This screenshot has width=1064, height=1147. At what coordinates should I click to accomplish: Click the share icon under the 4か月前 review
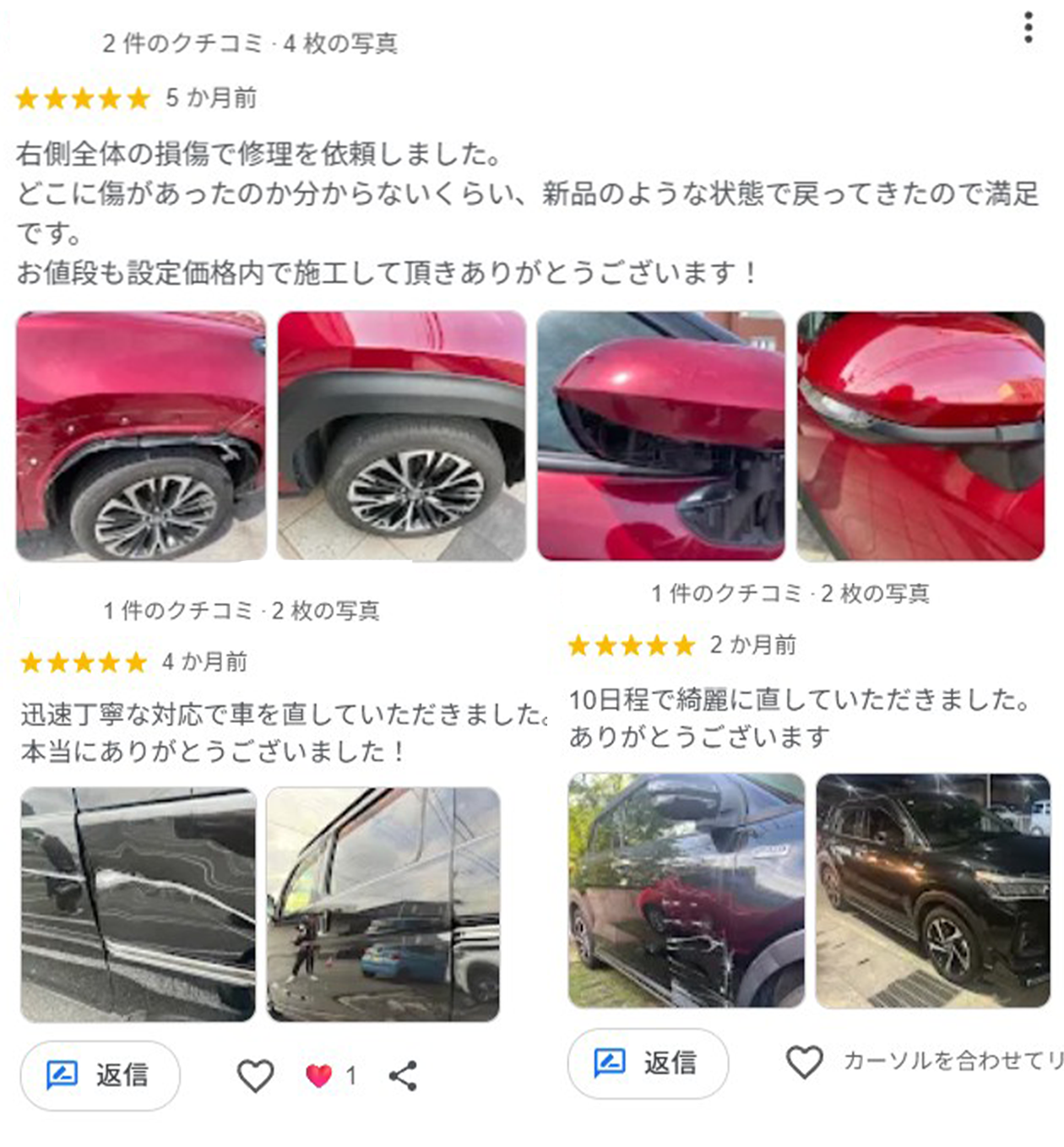(403, 1075)
